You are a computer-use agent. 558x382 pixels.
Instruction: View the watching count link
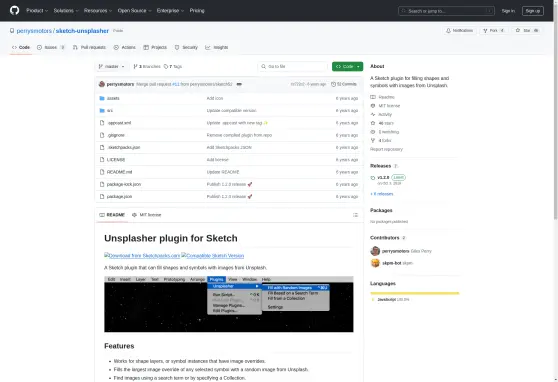tap(385, 132)
